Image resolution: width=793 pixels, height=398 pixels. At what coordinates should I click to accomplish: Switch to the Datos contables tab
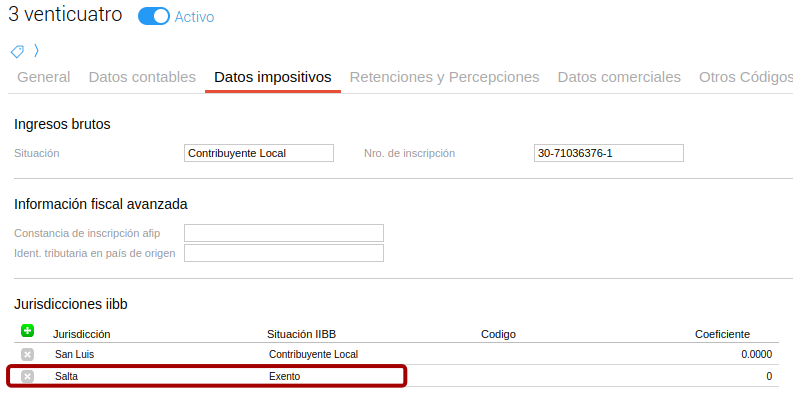coord(142,77)
